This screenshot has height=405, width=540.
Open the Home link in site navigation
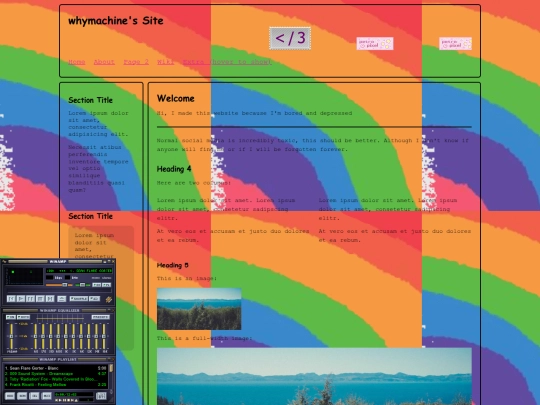tap(77, 62)
